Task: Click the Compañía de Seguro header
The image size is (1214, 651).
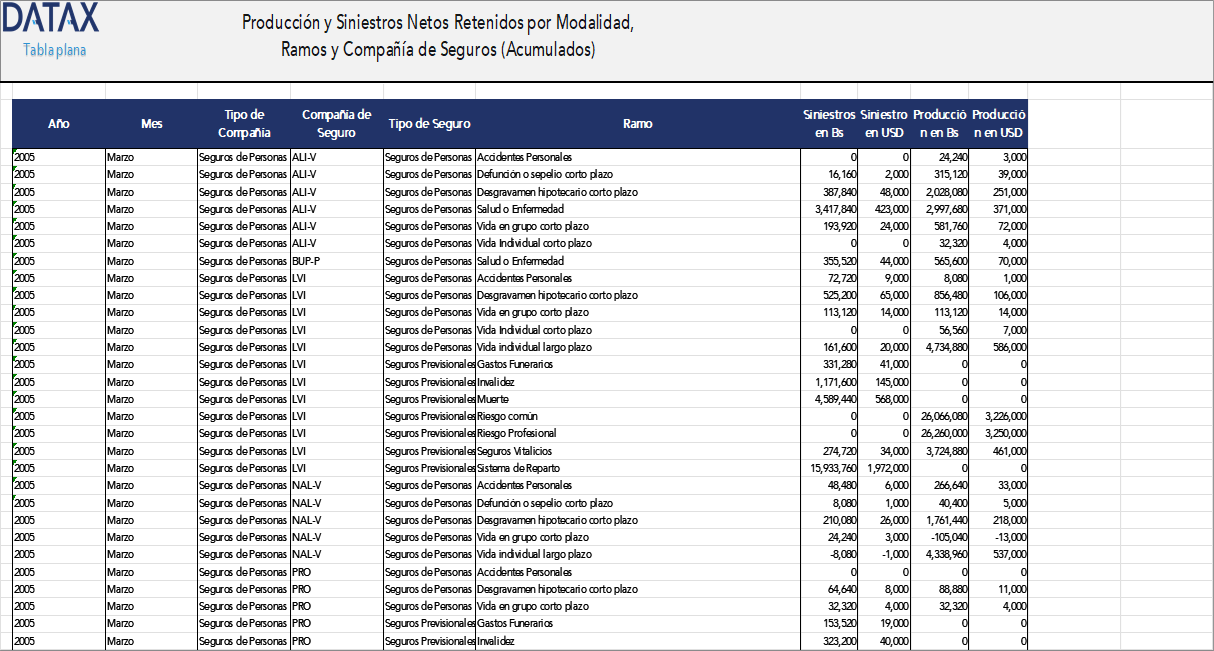Action: point(337,124)
